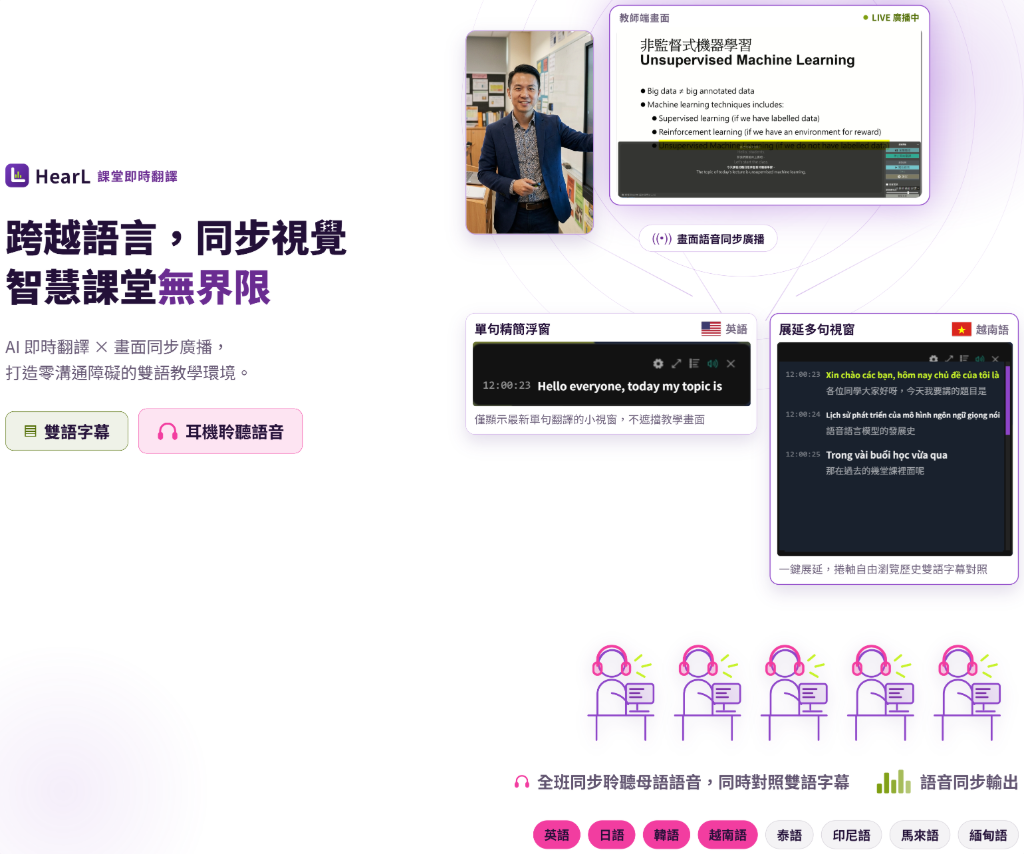Image resolution: width=1024 pixels, height=854 pixels.
Task: Click the headphone icon in the 耳機聆聽語音 button
Action: tap(167, 431)
